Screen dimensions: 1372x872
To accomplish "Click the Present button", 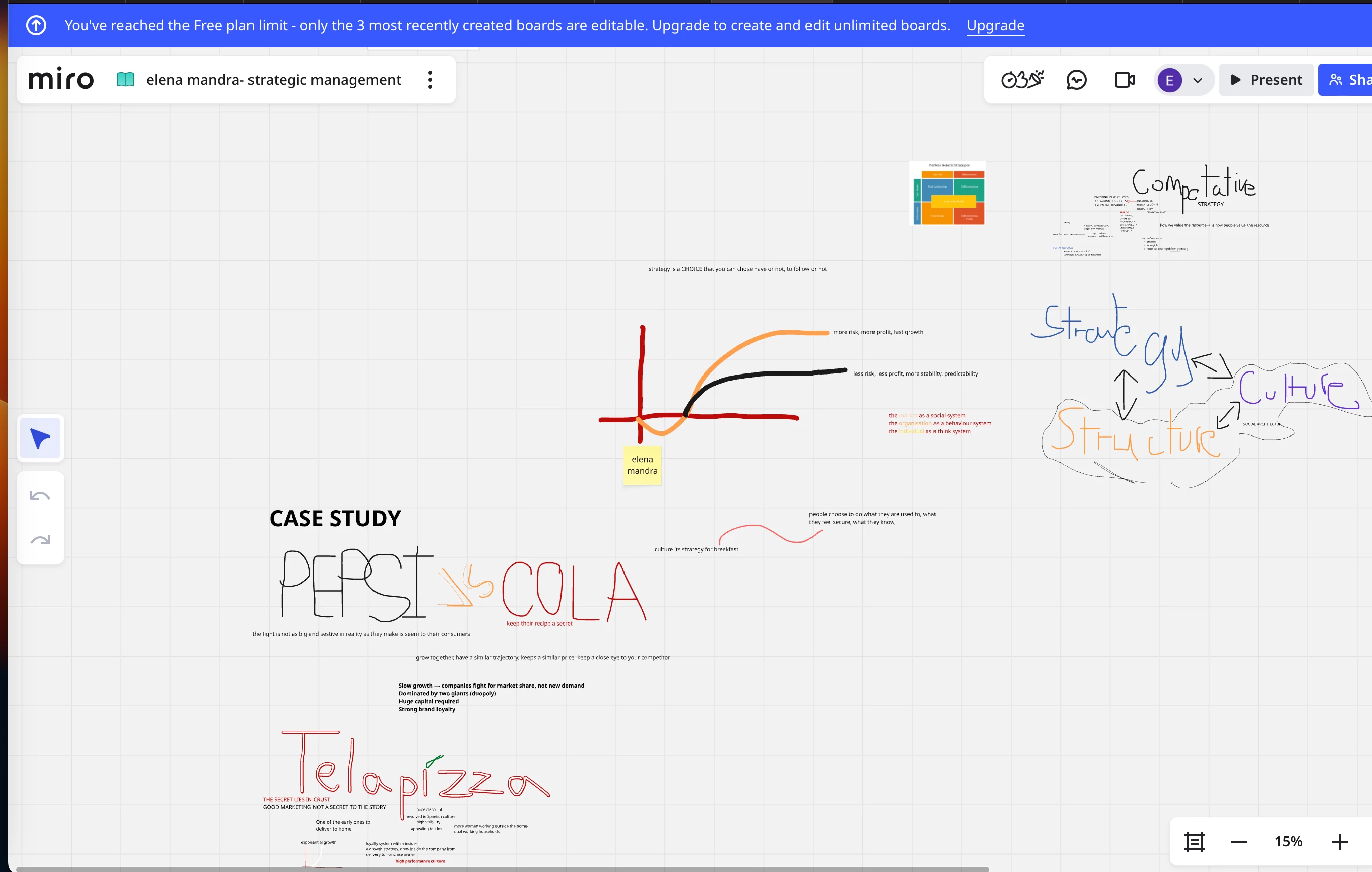I will click(x=1266, y=79).
